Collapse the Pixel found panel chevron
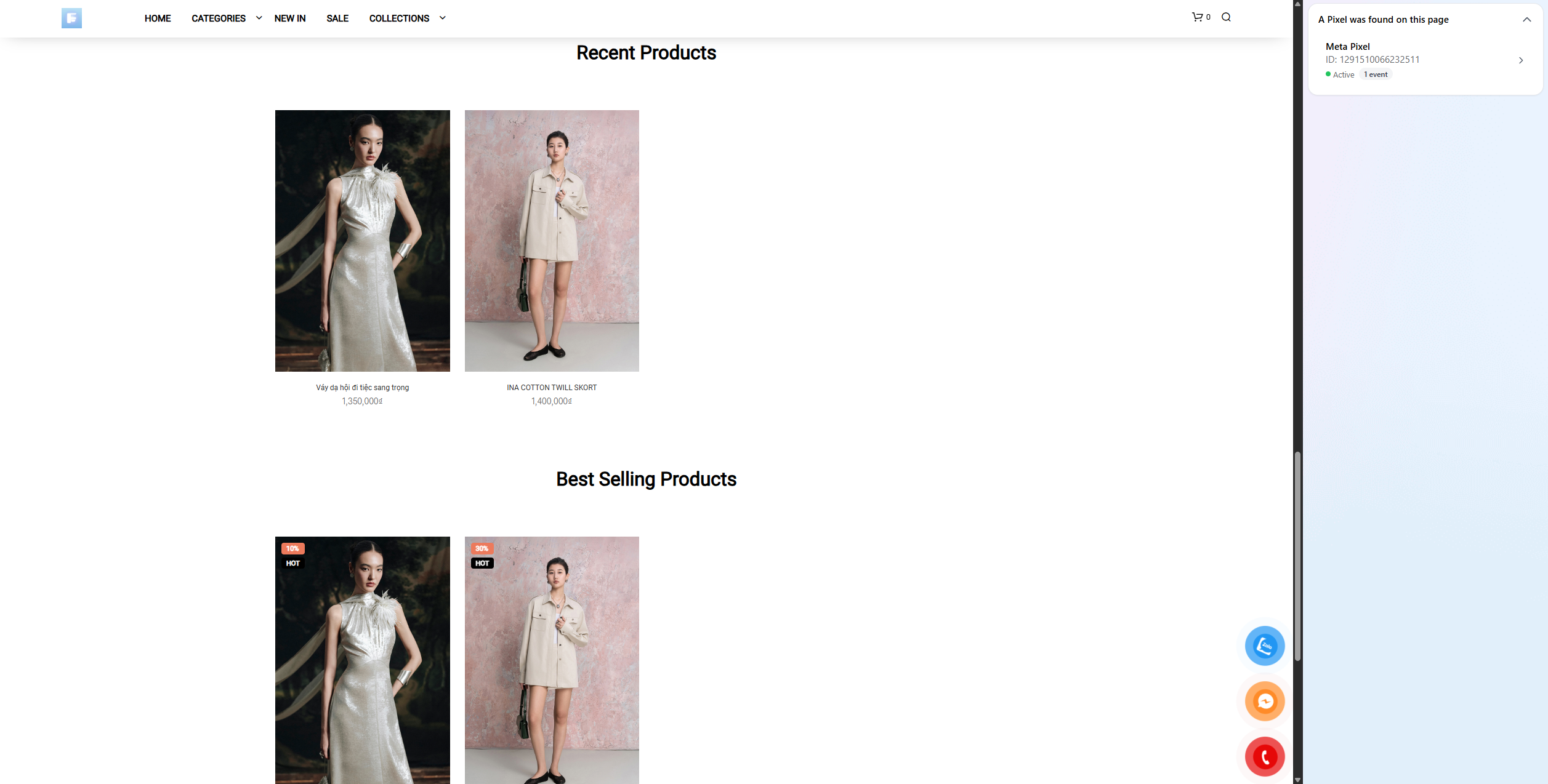 [1526, 20]
